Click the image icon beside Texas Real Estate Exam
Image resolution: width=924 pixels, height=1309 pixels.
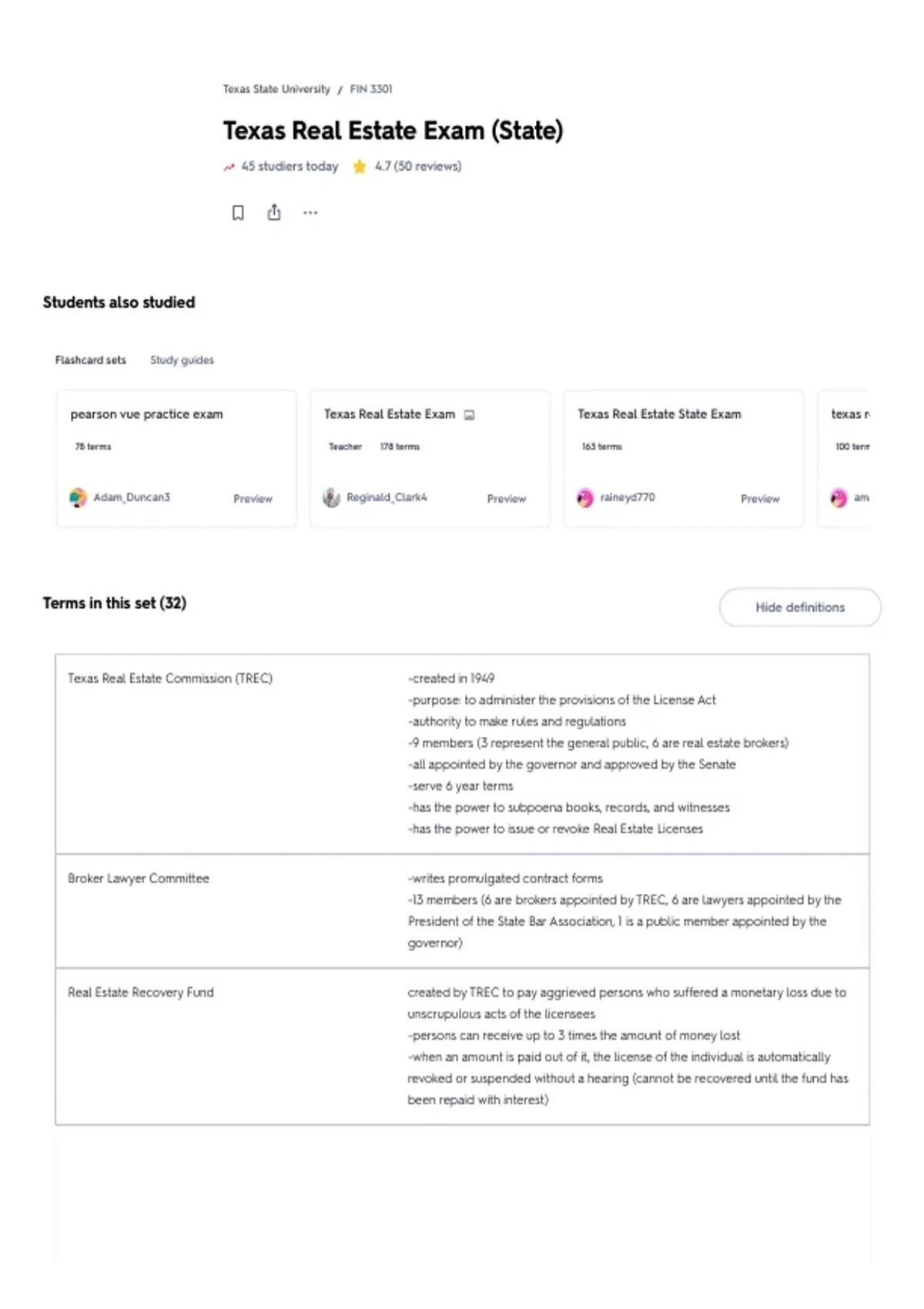click(470, 415)
